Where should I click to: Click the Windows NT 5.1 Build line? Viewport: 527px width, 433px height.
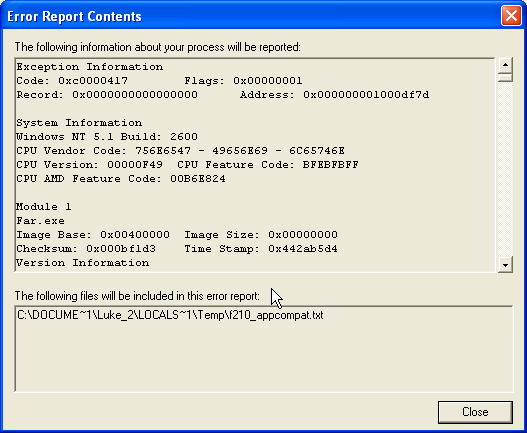107,137
